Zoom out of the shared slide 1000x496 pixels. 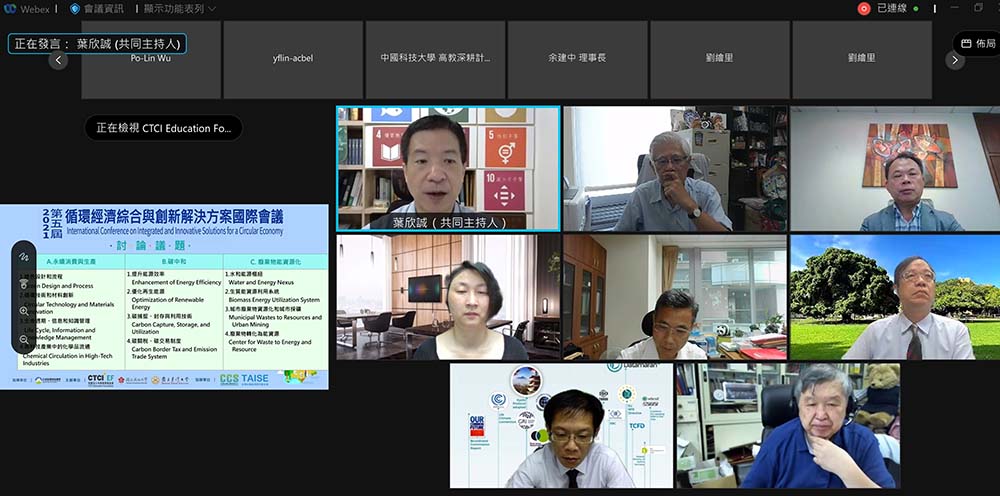24,339
